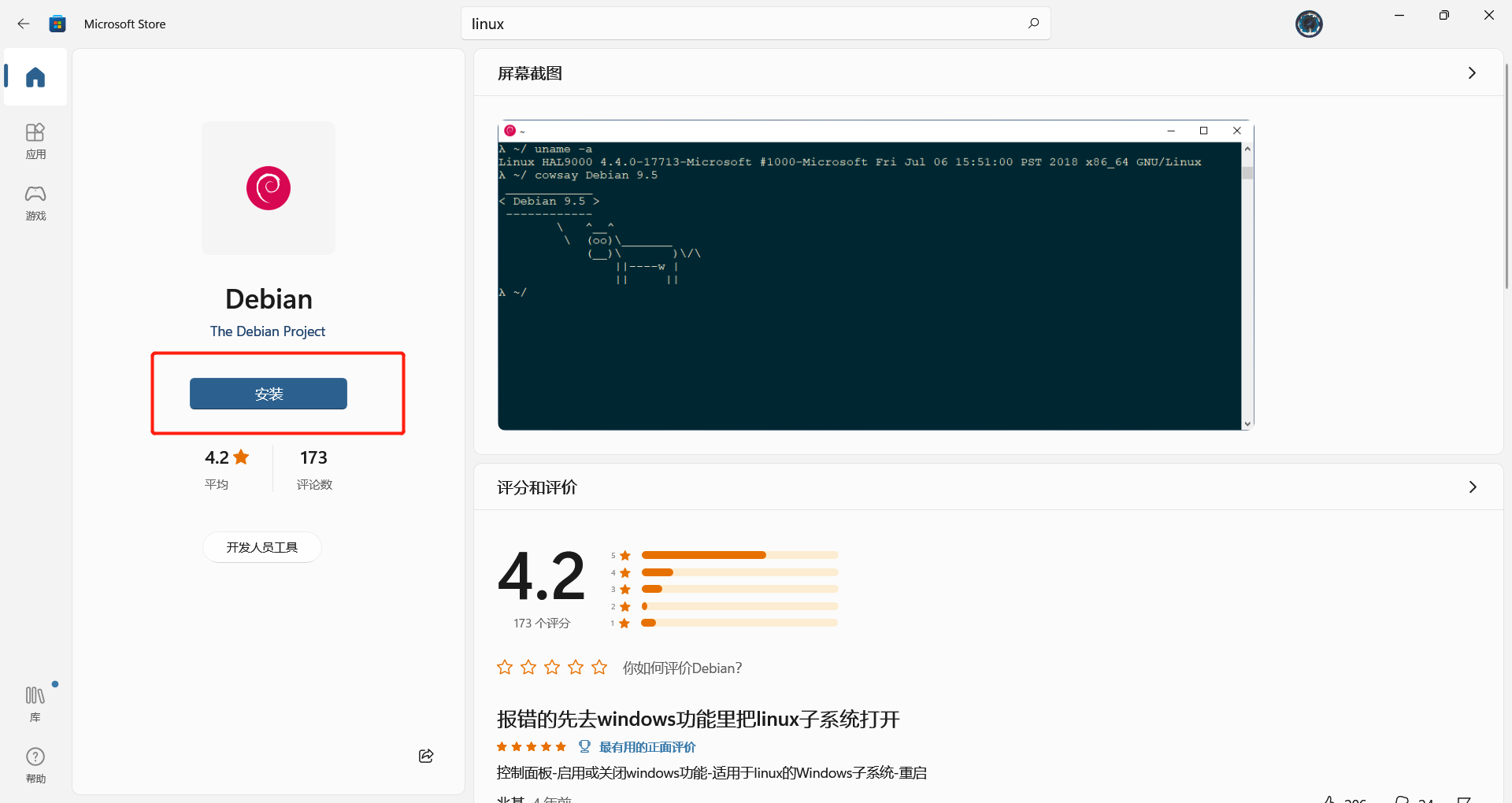Click the 3-star rating bar
1512x803 pixels.
pos(739,589)
